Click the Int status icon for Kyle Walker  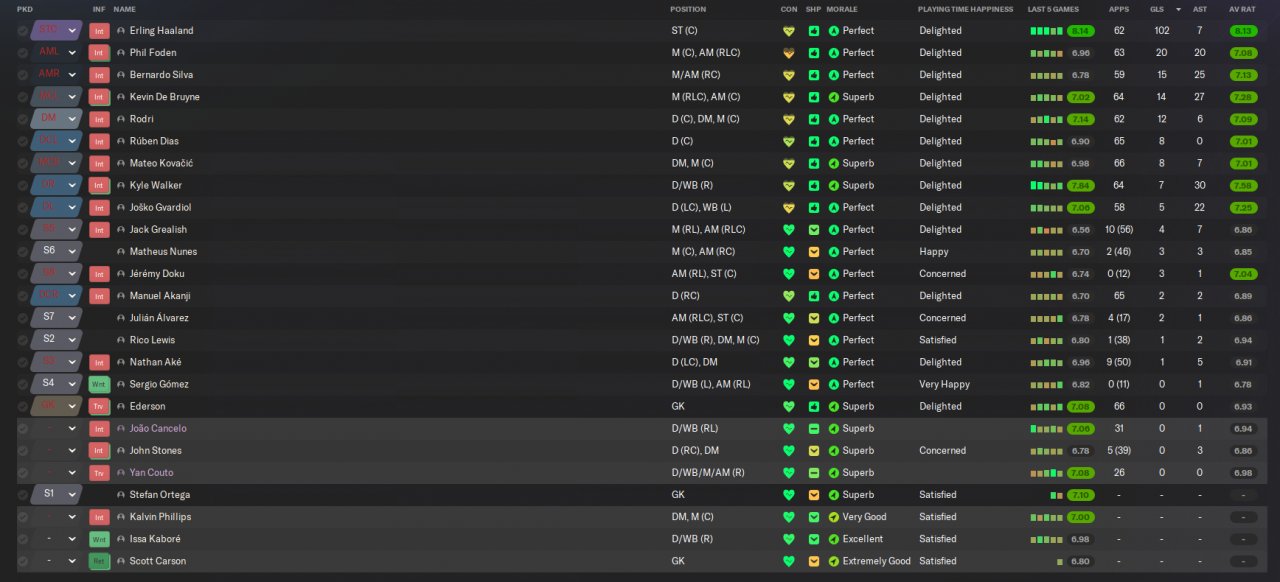pyautogui.click(x=99, y=185)
